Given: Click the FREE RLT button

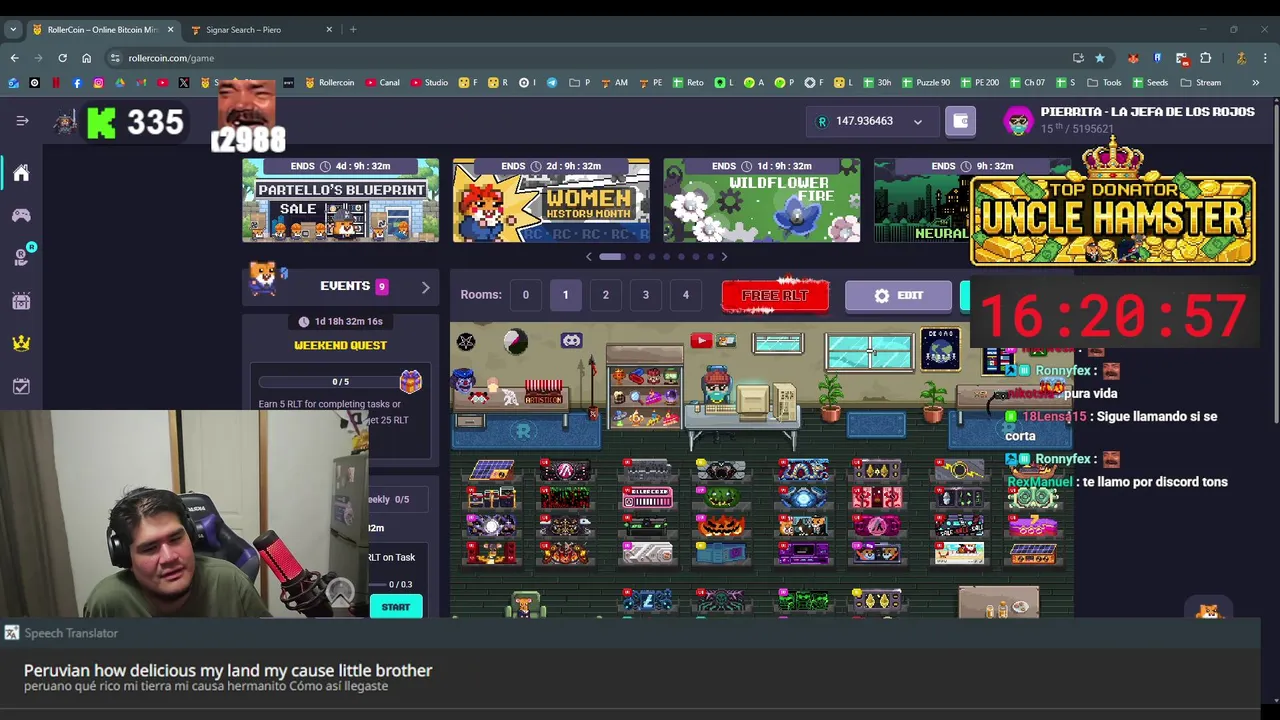Looking at the screenshot, I should [x=775, y=296].
